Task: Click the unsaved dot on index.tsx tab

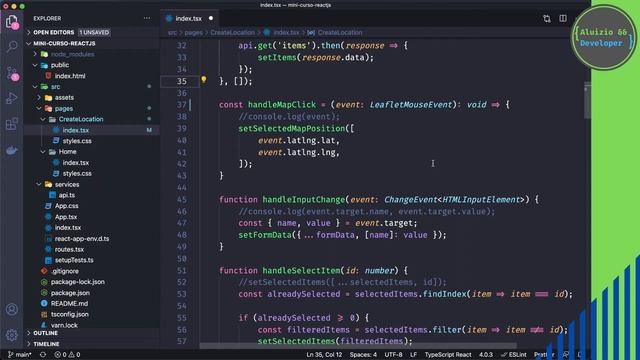Action: pyautogui.click(x=211, y=18)
